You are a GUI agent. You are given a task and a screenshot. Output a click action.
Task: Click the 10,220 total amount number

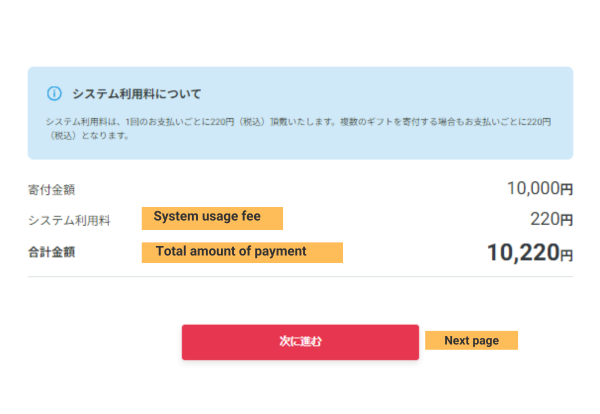click(520, 252)
